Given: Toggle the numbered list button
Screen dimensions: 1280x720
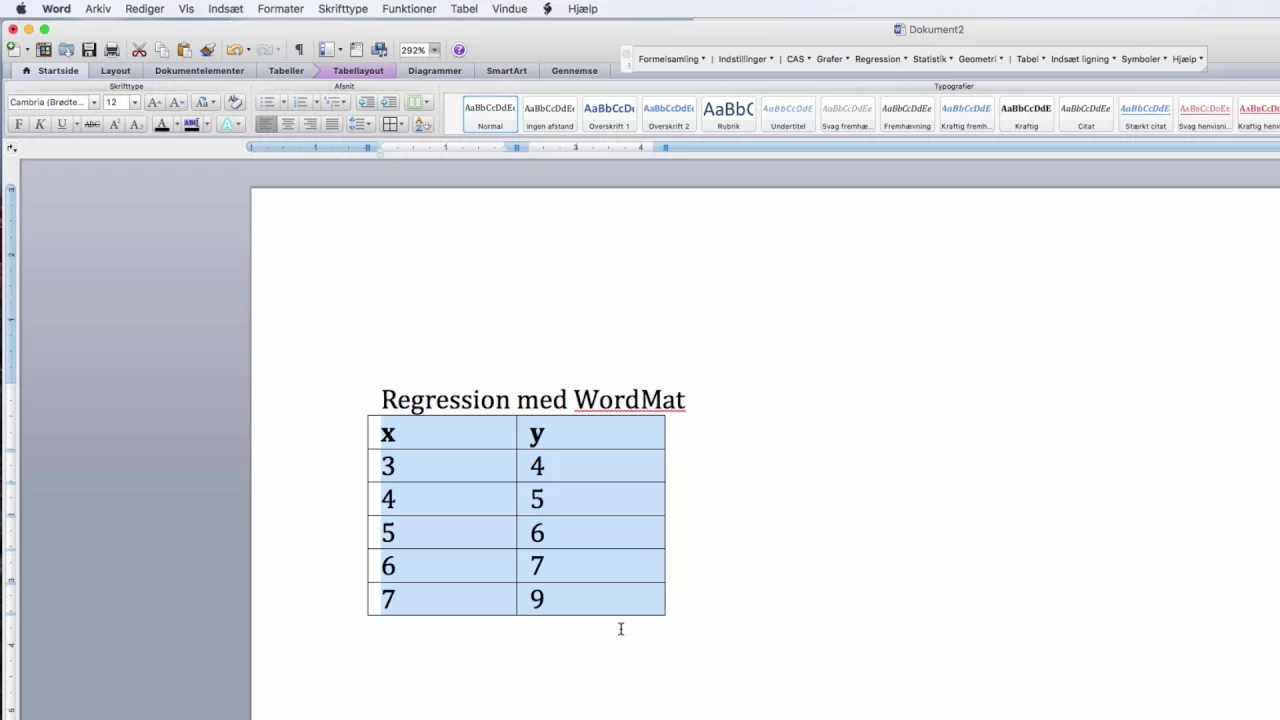Looking at the screenshot, I should (300, 102).
